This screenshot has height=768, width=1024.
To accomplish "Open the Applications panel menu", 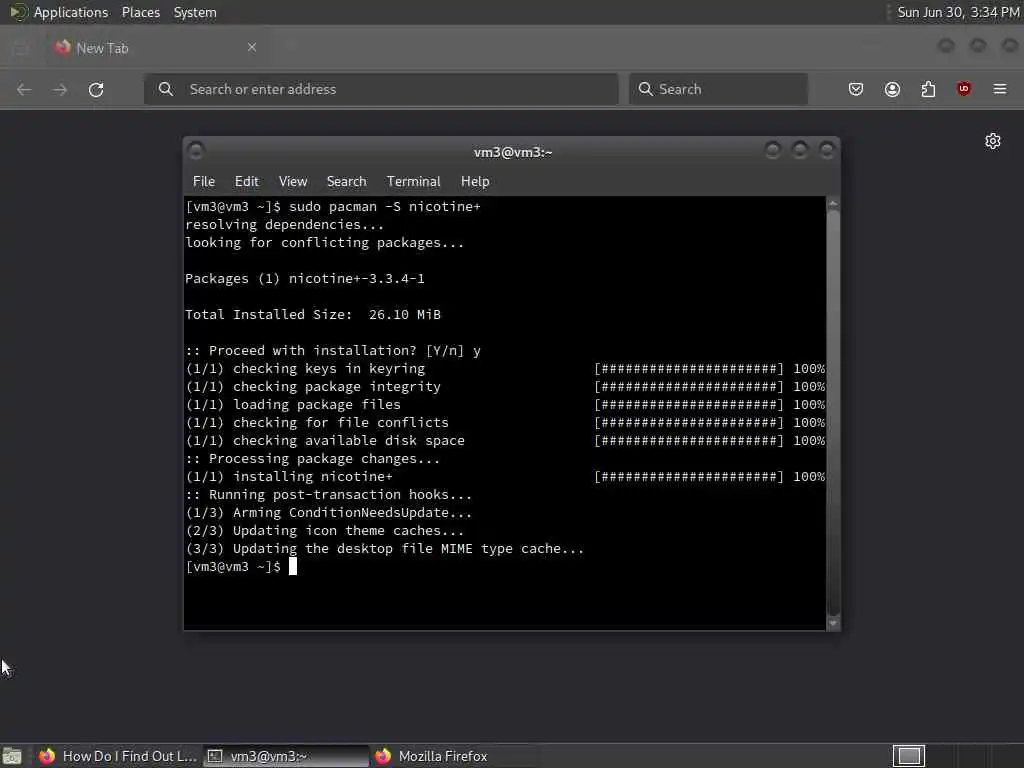I will point(59,12).
